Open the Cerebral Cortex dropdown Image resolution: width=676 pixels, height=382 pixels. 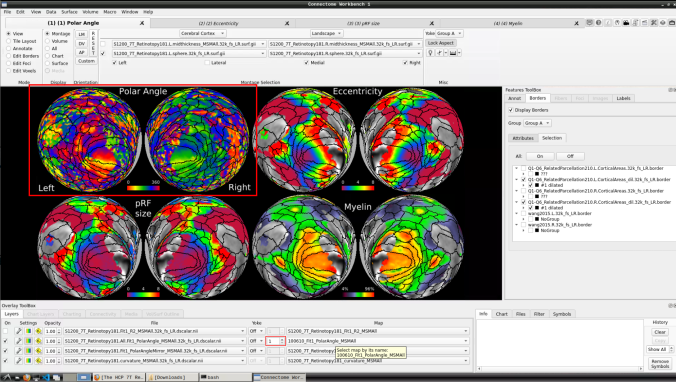[x=203, y=33]
